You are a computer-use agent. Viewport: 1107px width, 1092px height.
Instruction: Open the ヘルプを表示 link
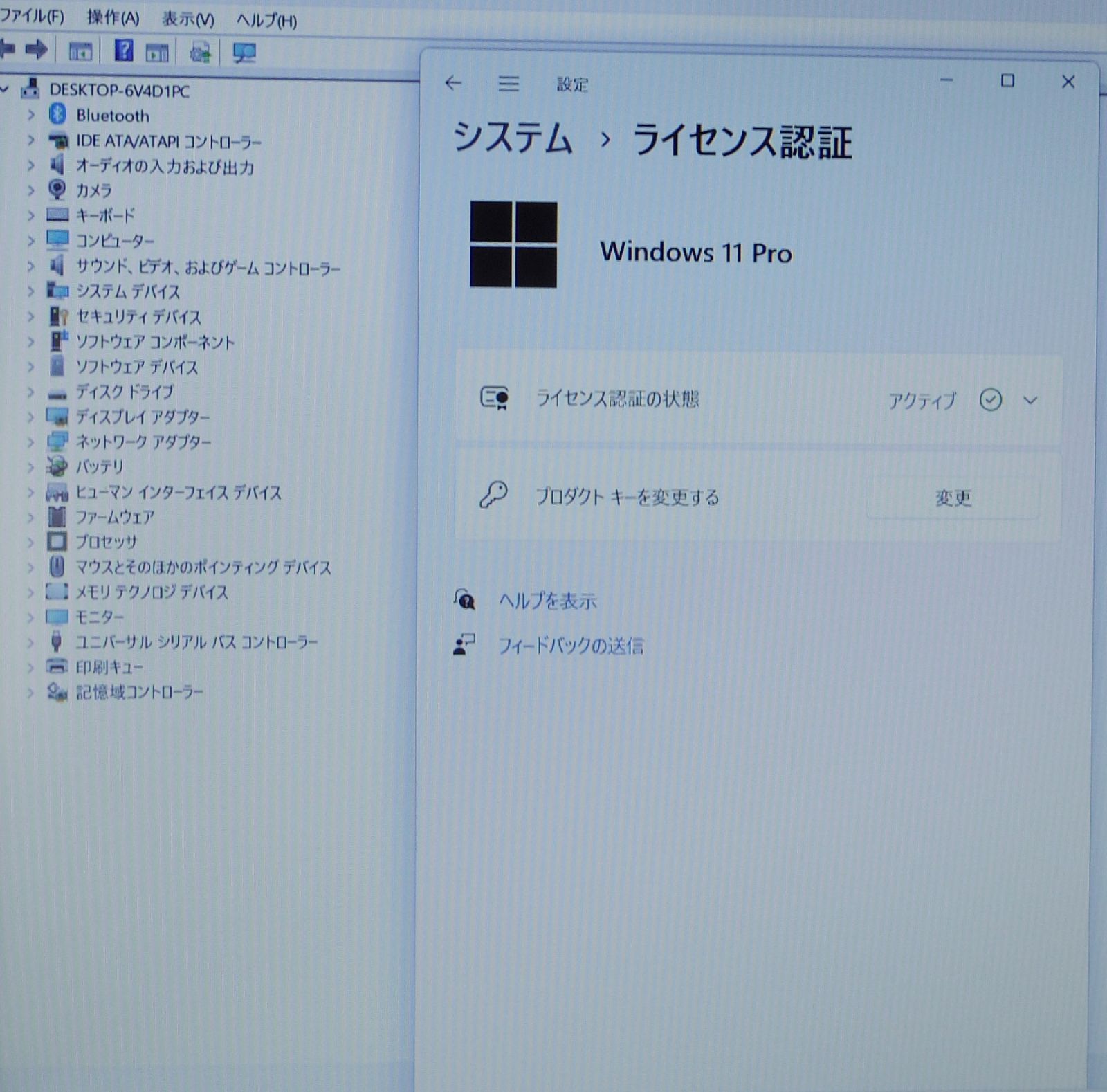coord(547,601)
